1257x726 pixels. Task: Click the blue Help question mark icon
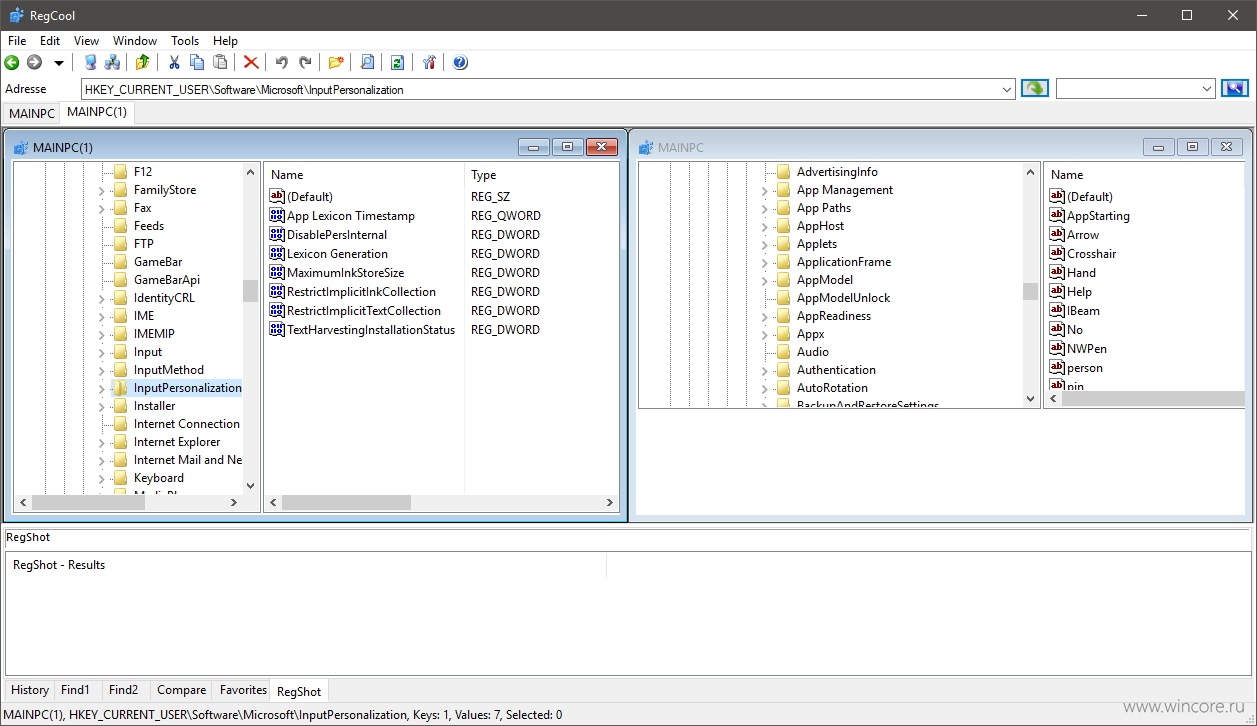pyautogui.click(x=460, y=63)
